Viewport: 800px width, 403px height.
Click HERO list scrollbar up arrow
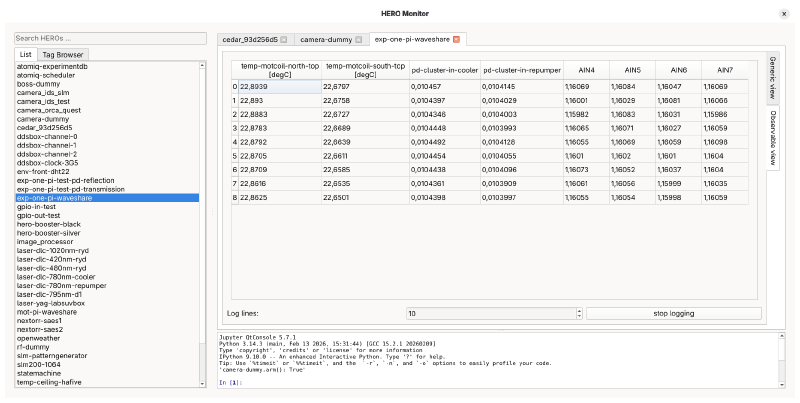click(x=203, y=65)
